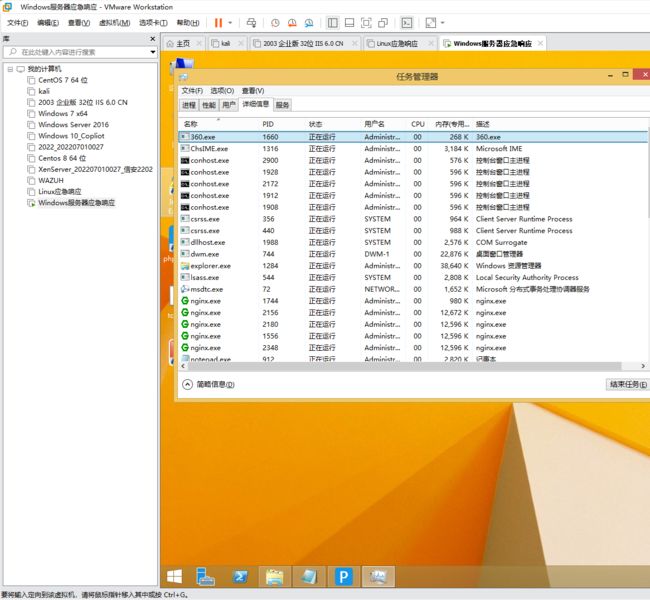Open Server Manager from guest taskbar

click(205, 576)
